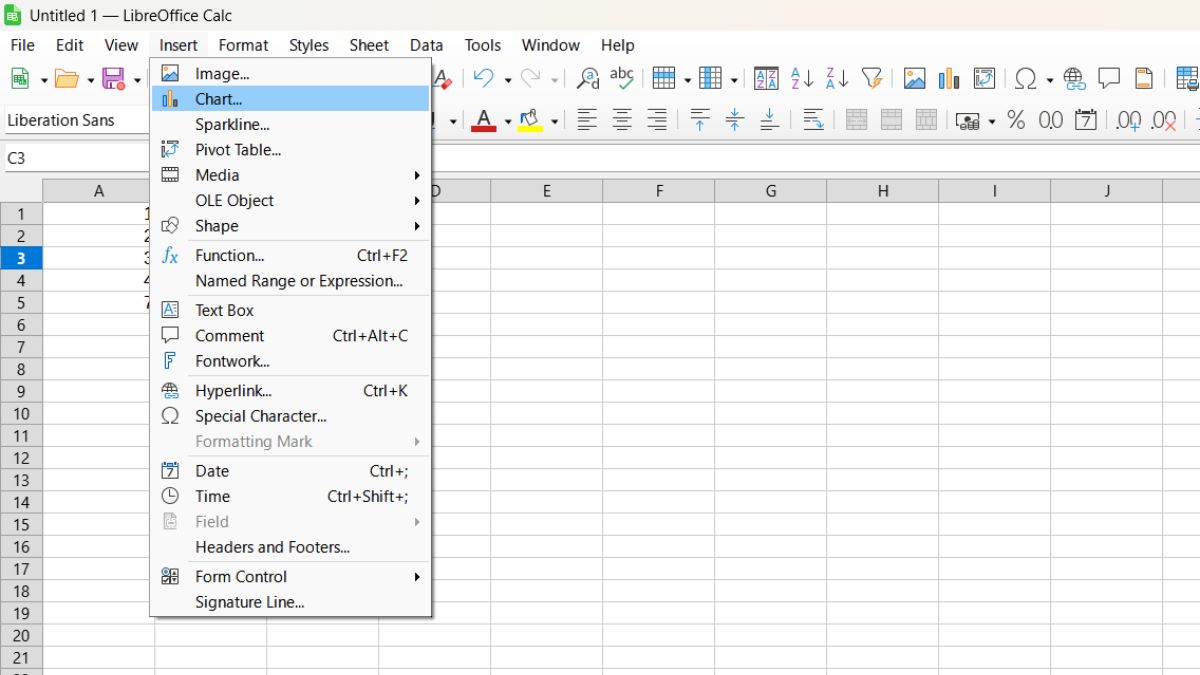The image size is (1200, 675).
Task: Expand the OLE Object submenu
Action: coord(417,200)
